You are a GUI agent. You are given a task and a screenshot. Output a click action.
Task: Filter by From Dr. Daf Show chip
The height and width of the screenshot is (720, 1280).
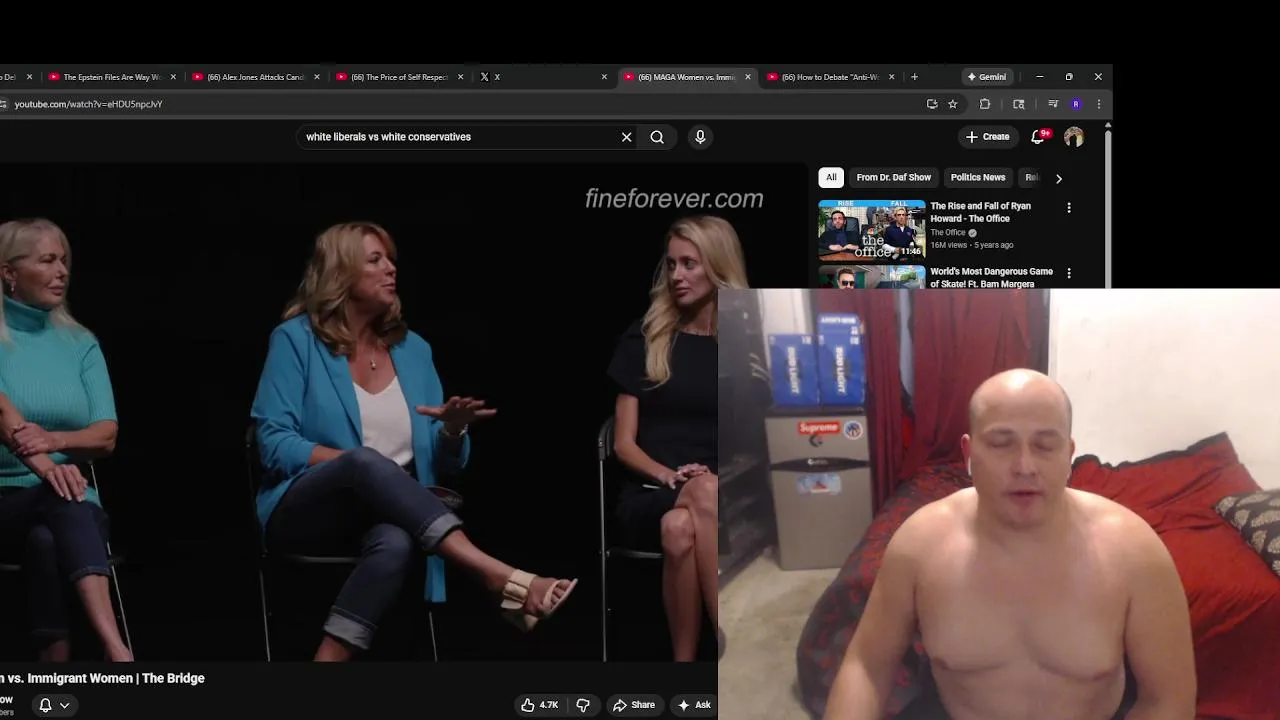point(893,178)
